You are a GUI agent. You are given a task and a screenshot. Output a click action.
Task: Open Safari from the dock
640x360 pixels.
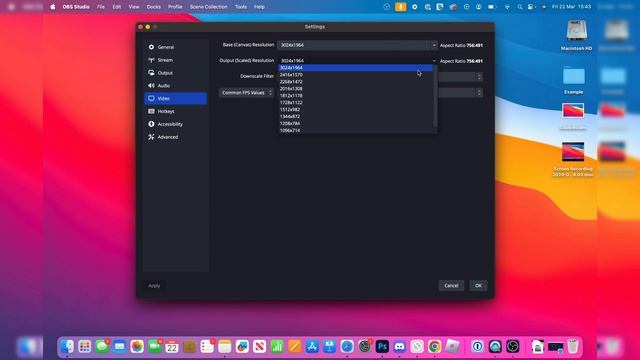coord(347,347)
